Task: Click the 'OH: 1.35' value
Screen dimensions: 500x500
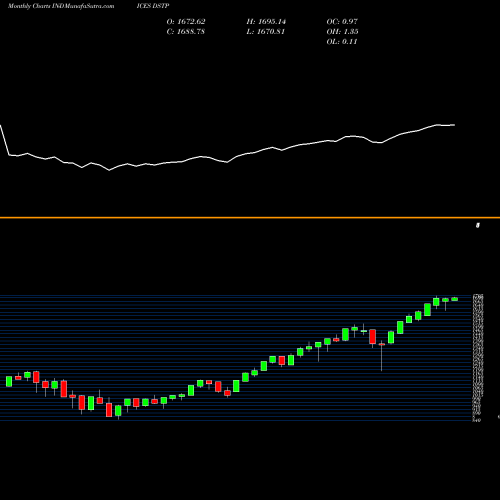Action: point(343,31)
